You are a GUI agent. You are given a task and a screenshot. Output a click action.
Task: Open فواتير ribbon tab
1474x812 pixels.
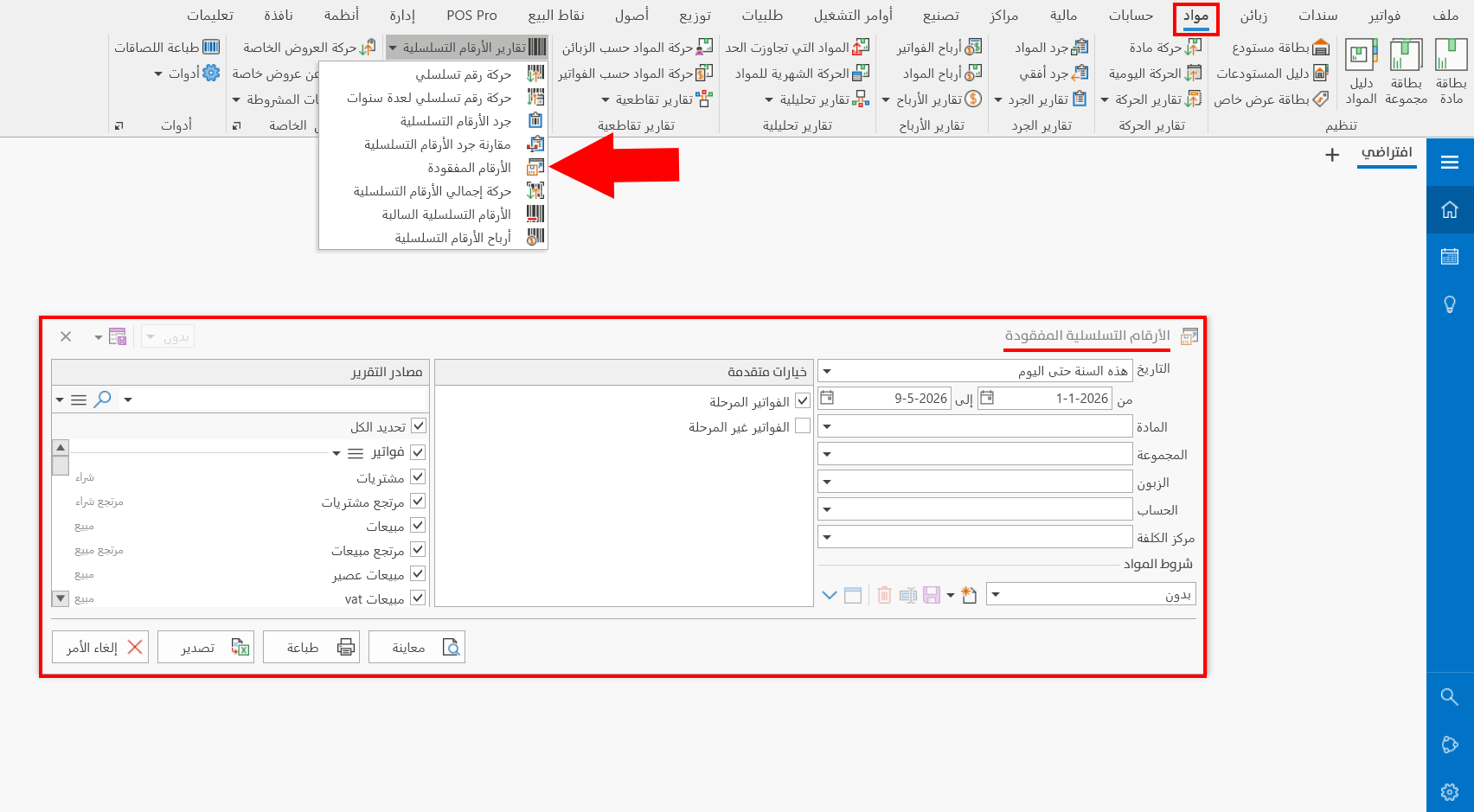click(1384, 16)
